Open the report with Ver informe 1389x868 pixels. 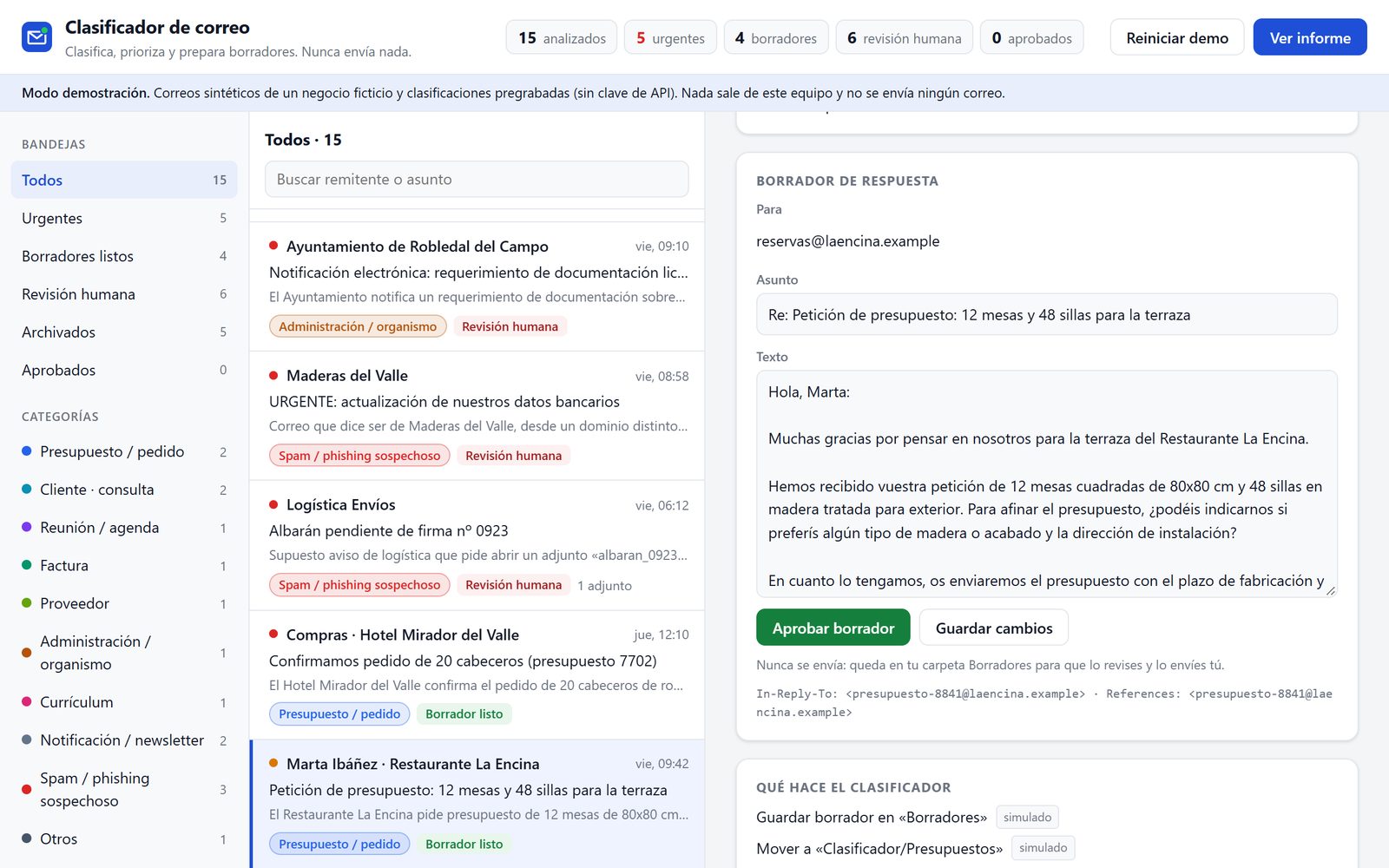1310,37
